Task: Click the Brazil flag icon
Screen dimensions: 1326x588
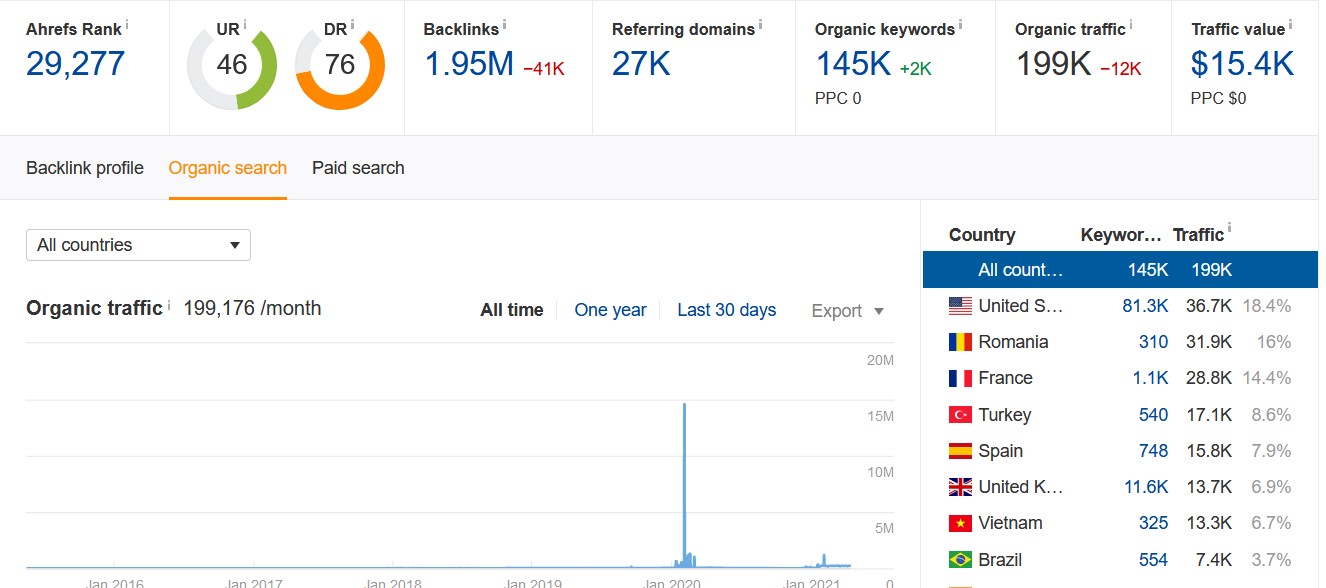Action: [x=960, y=560]
